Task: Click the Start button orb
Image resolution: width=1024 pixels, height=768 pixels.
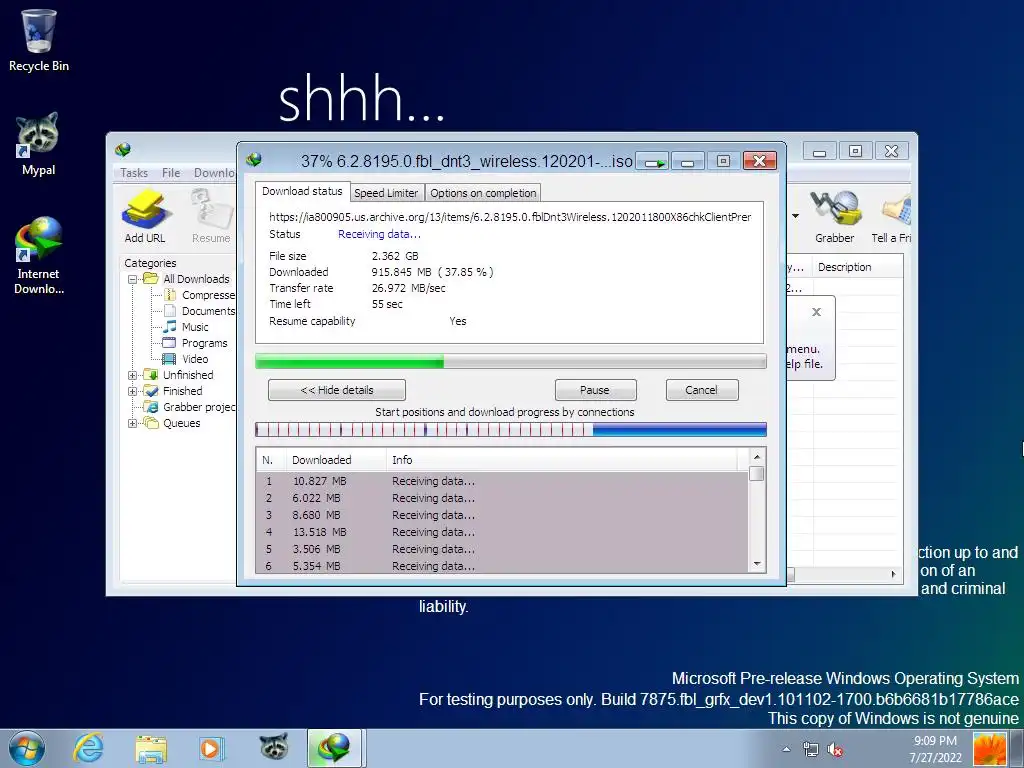Action: coord(27,748)
